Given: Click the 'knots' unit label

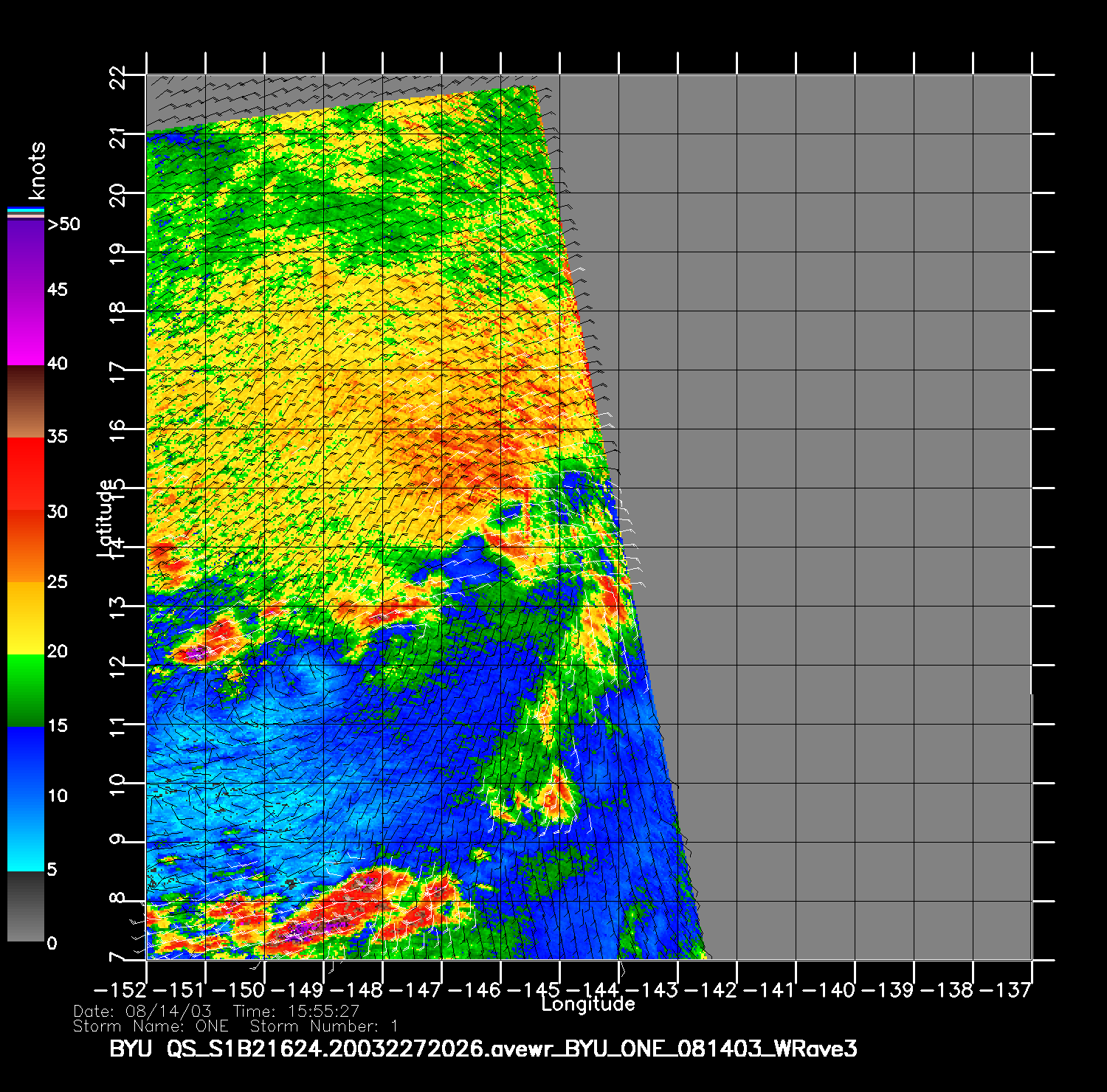Looking at the screenshot, I should coord(37,171).
